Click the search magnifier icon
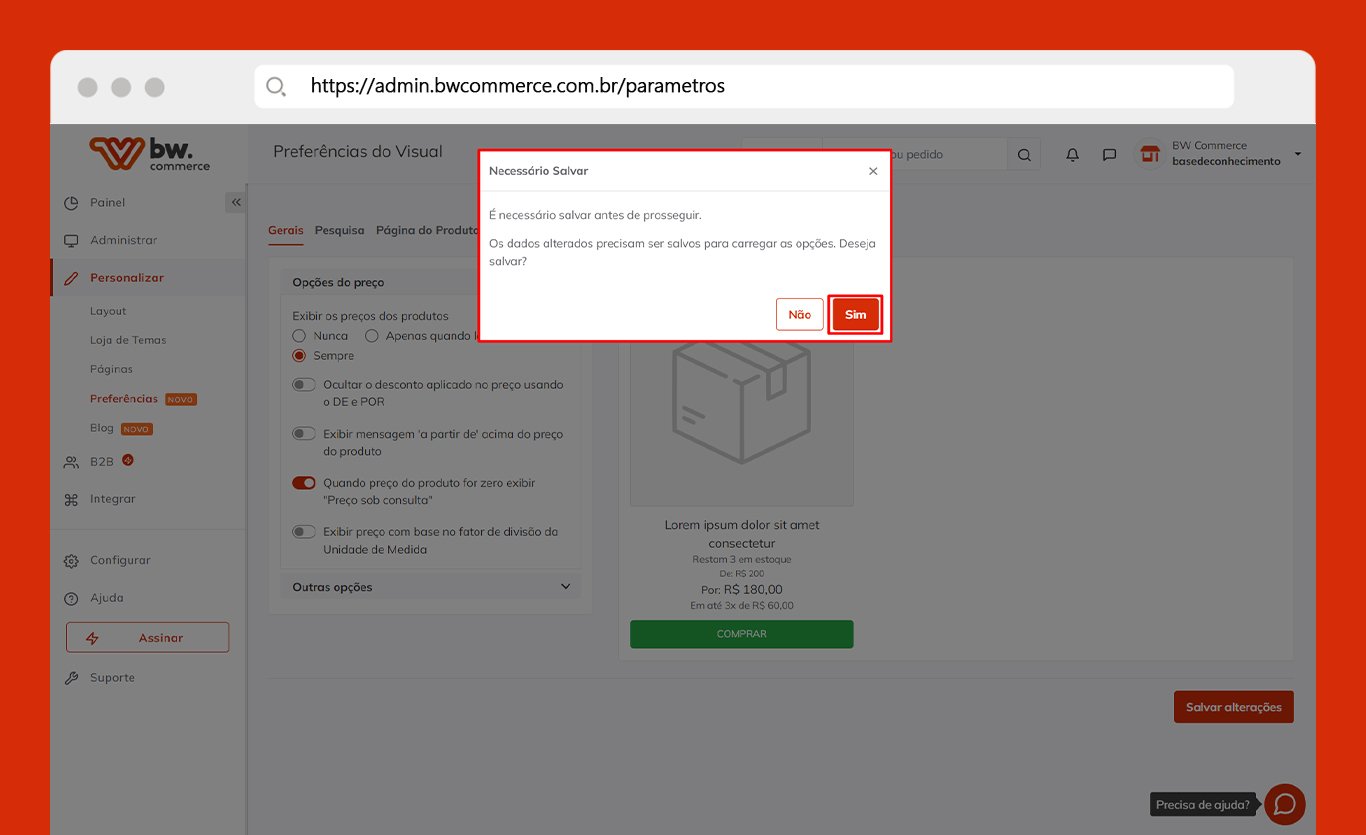The image size is (1366, 835). 1024,155
